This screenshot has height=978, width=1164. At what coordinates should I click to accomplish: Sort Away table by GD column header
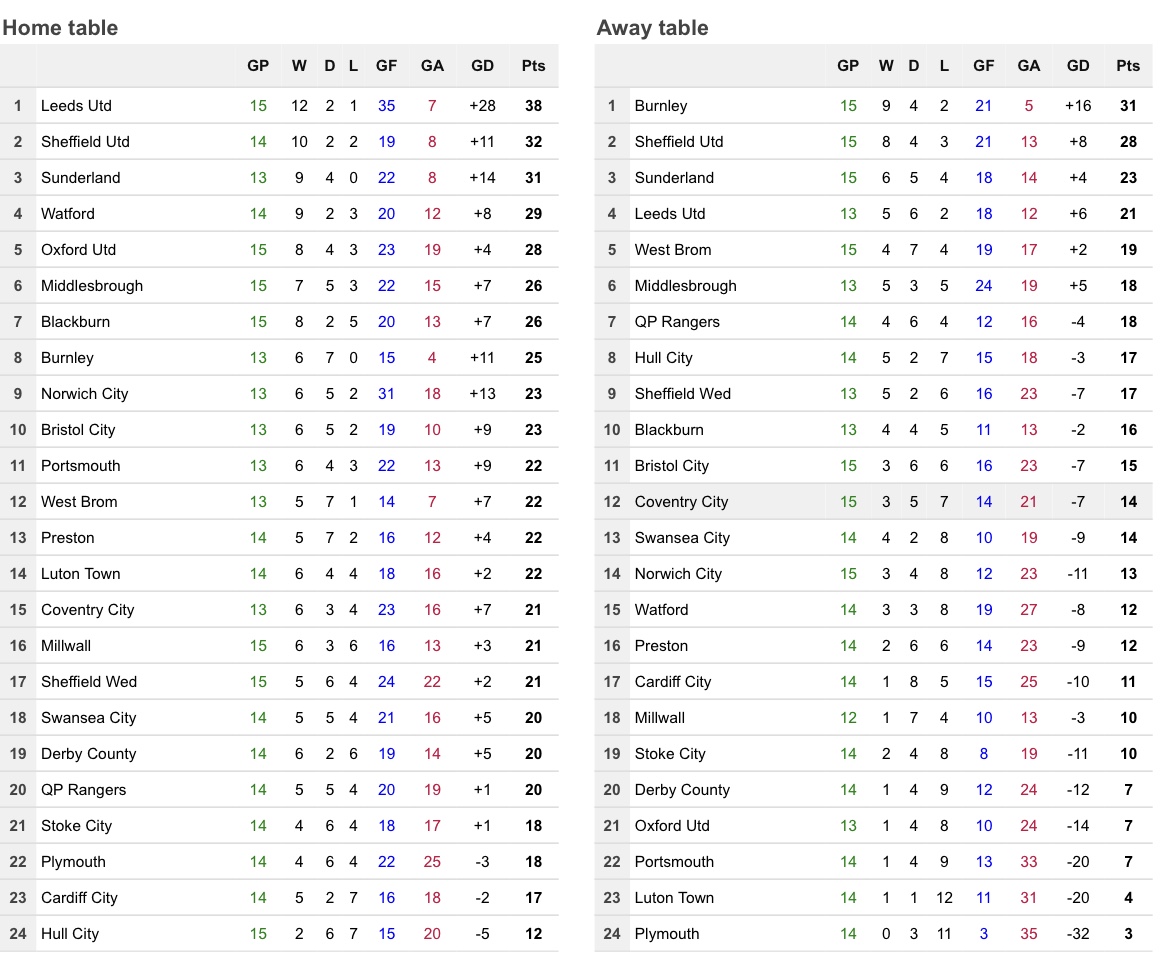tap(1078, 66)
